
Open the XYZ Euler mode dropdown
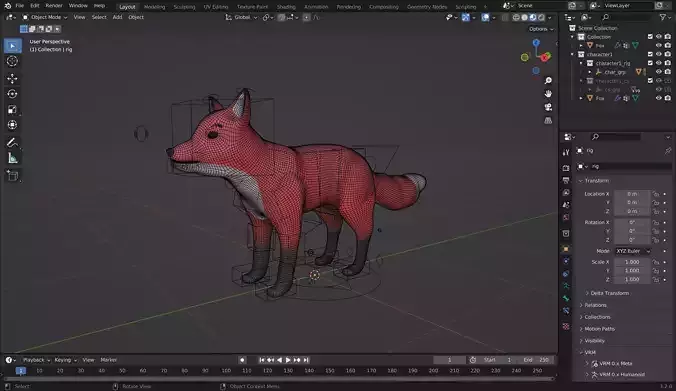point(632,251)
